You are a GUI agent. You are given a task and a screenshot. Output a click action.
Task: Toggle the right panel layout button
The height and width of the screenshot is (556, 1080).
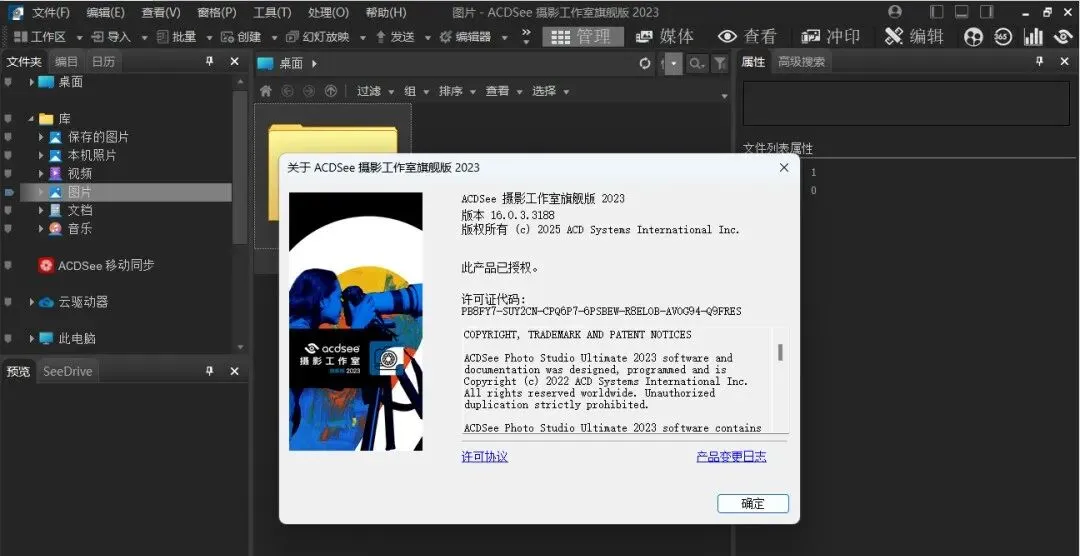pyautogui.click(x=987, y=12)
